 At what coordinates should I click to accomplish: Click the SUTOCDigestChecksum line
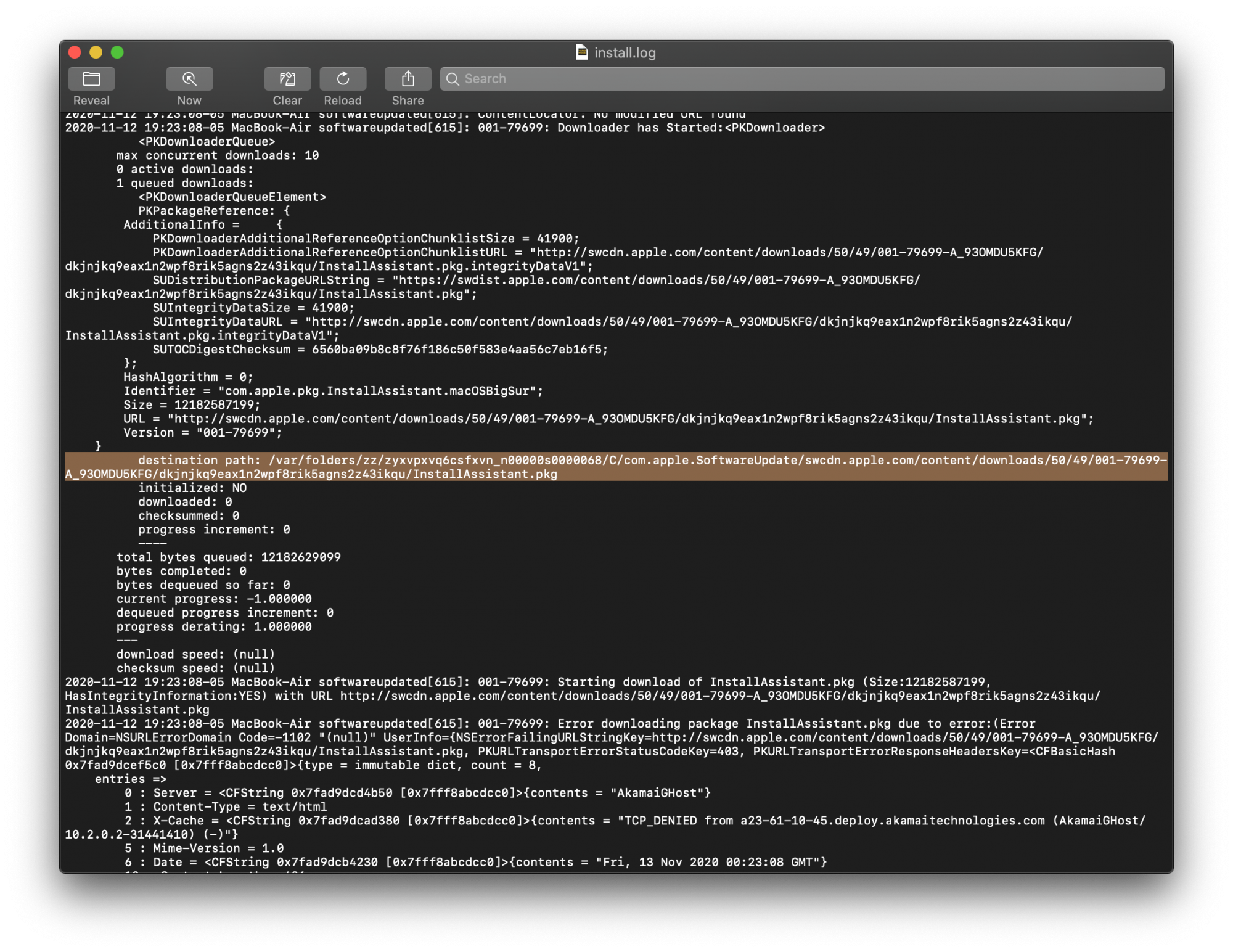(380, 350)
